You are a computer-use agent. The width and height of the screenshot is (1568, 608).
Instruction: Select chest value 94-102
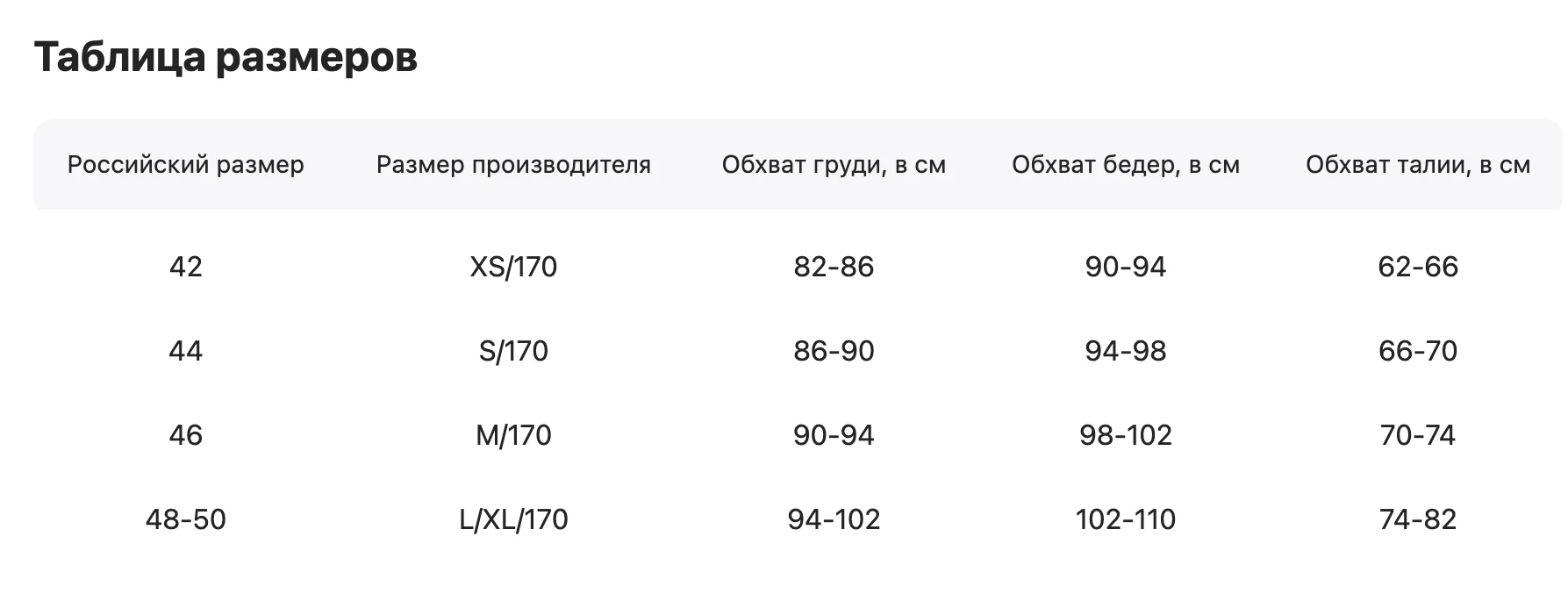click(834, 519)
